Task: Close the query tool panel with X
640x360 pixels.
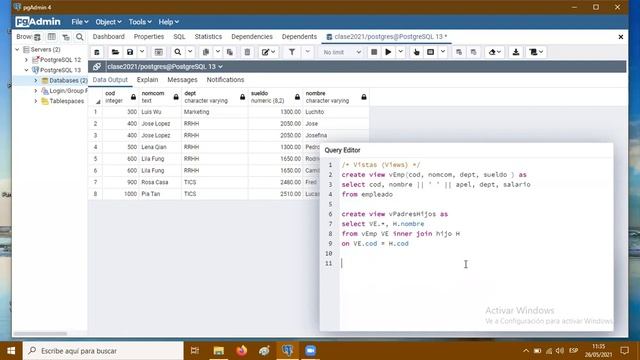Action: [621, 37]
